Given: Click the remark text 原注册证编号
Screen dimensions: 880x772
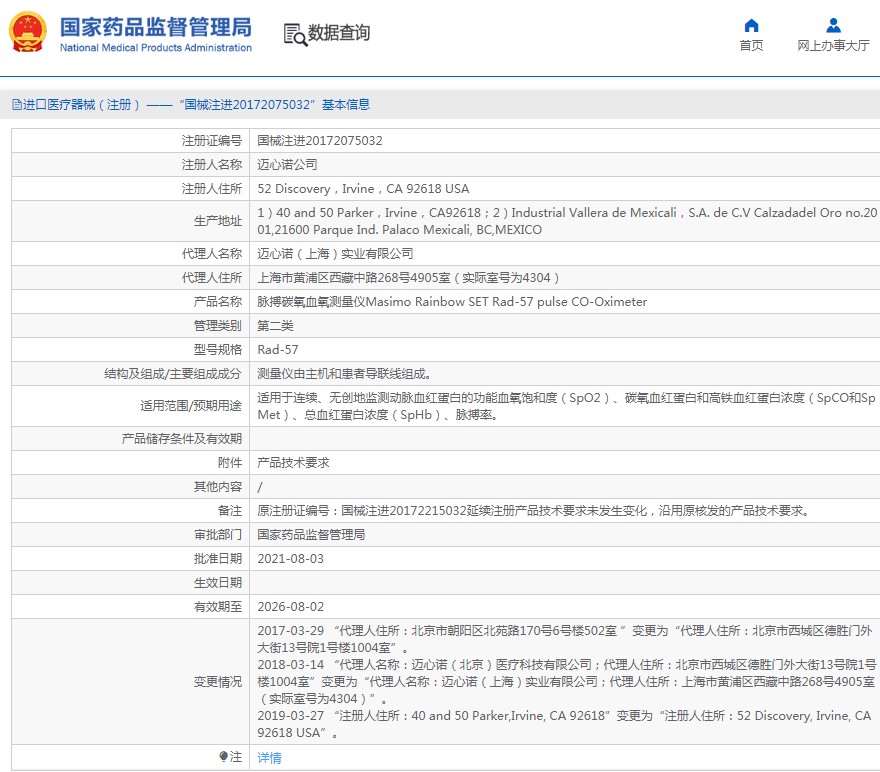Looking at the screenshot, I should [x=533, y=511].
